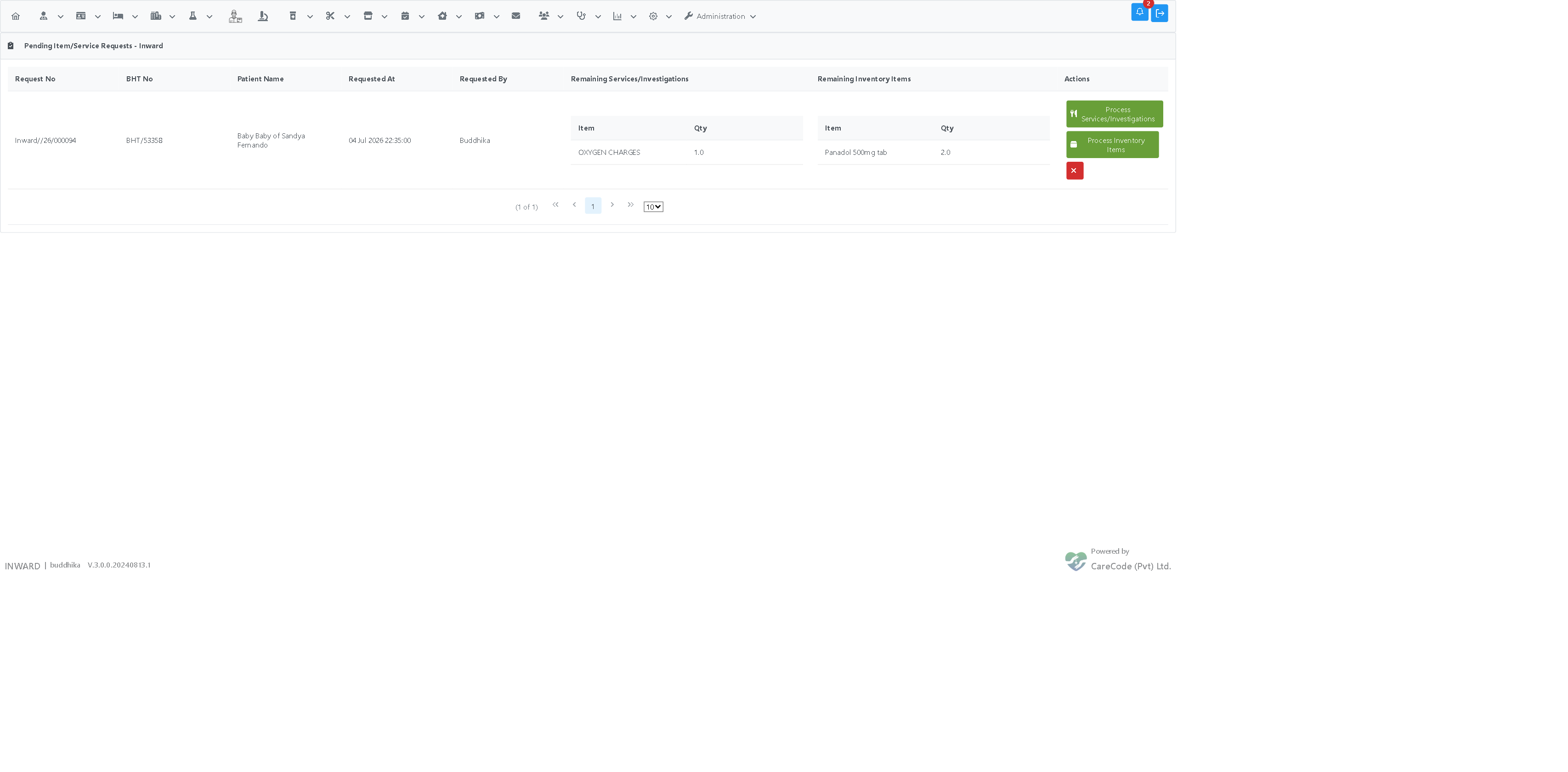Click Requested By column header
Viewport: 1568px width, 772px height.
(x=483, y=79)
